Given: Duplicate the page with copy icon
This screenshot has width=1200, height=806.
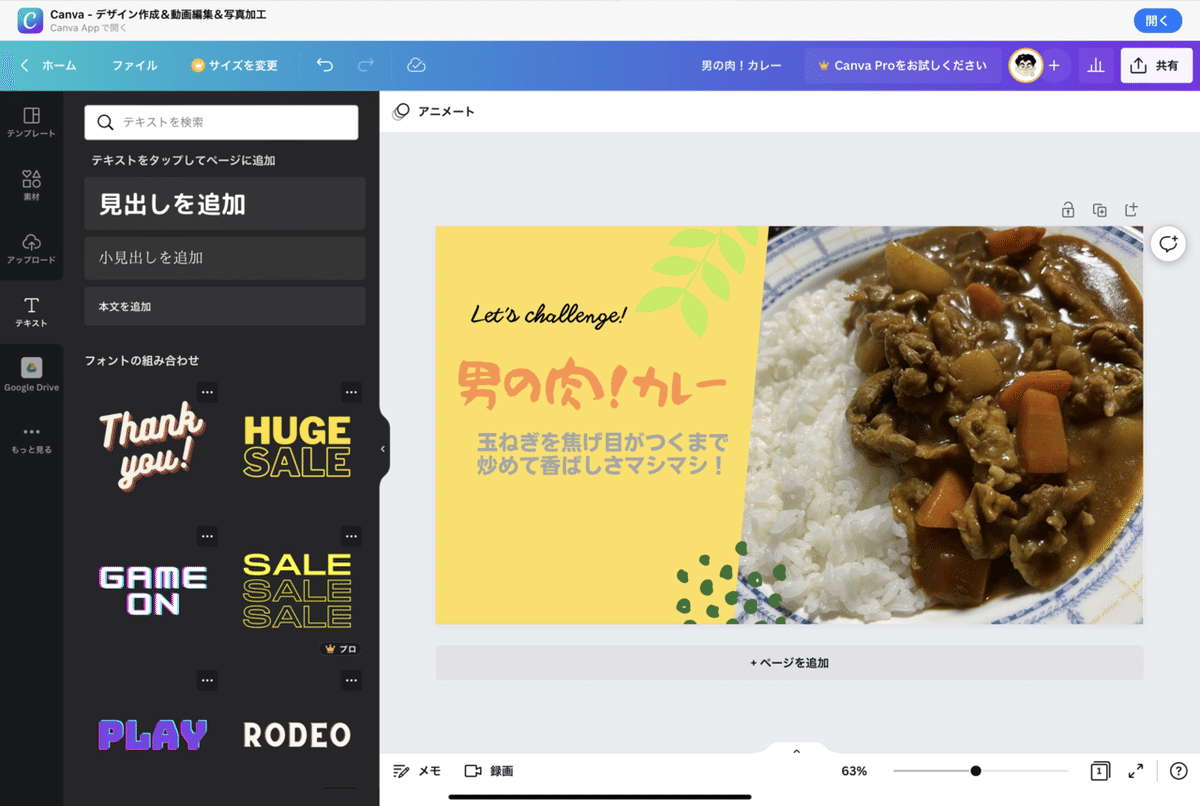Looking at the screenshot, I should [1100, 210].
